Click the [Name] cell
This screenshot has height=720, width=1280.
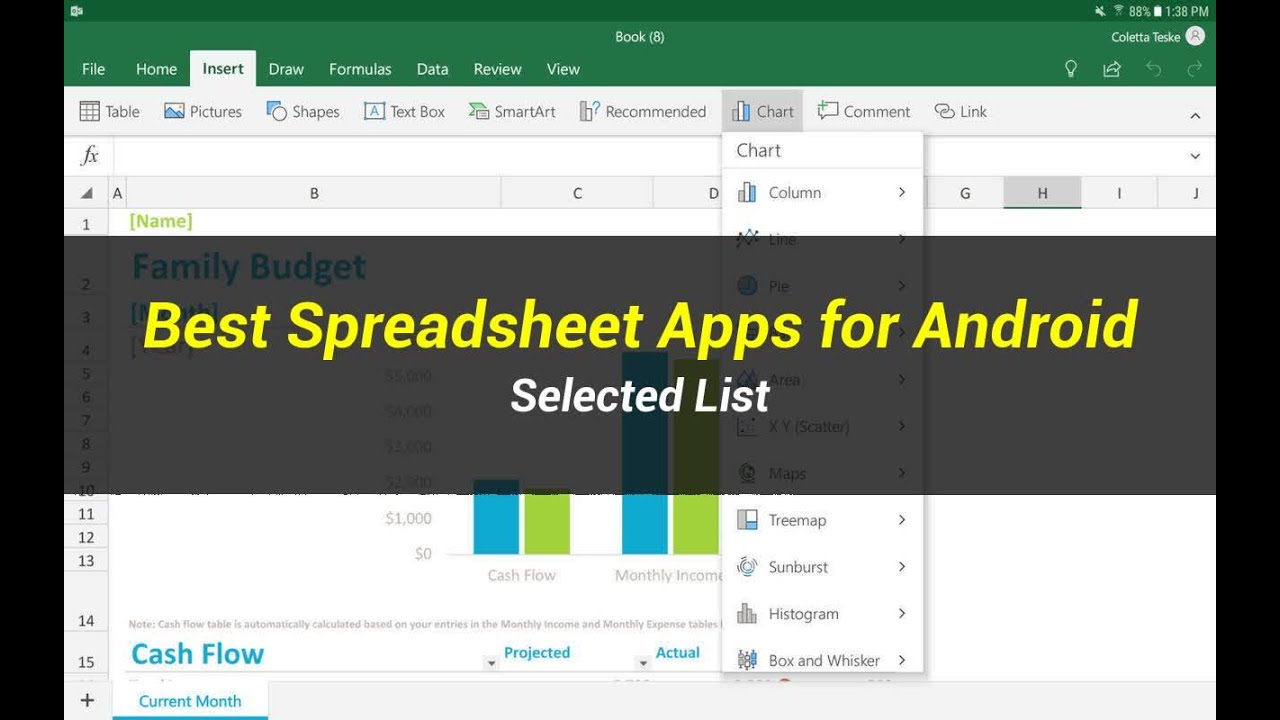click(x=161, y=221)
